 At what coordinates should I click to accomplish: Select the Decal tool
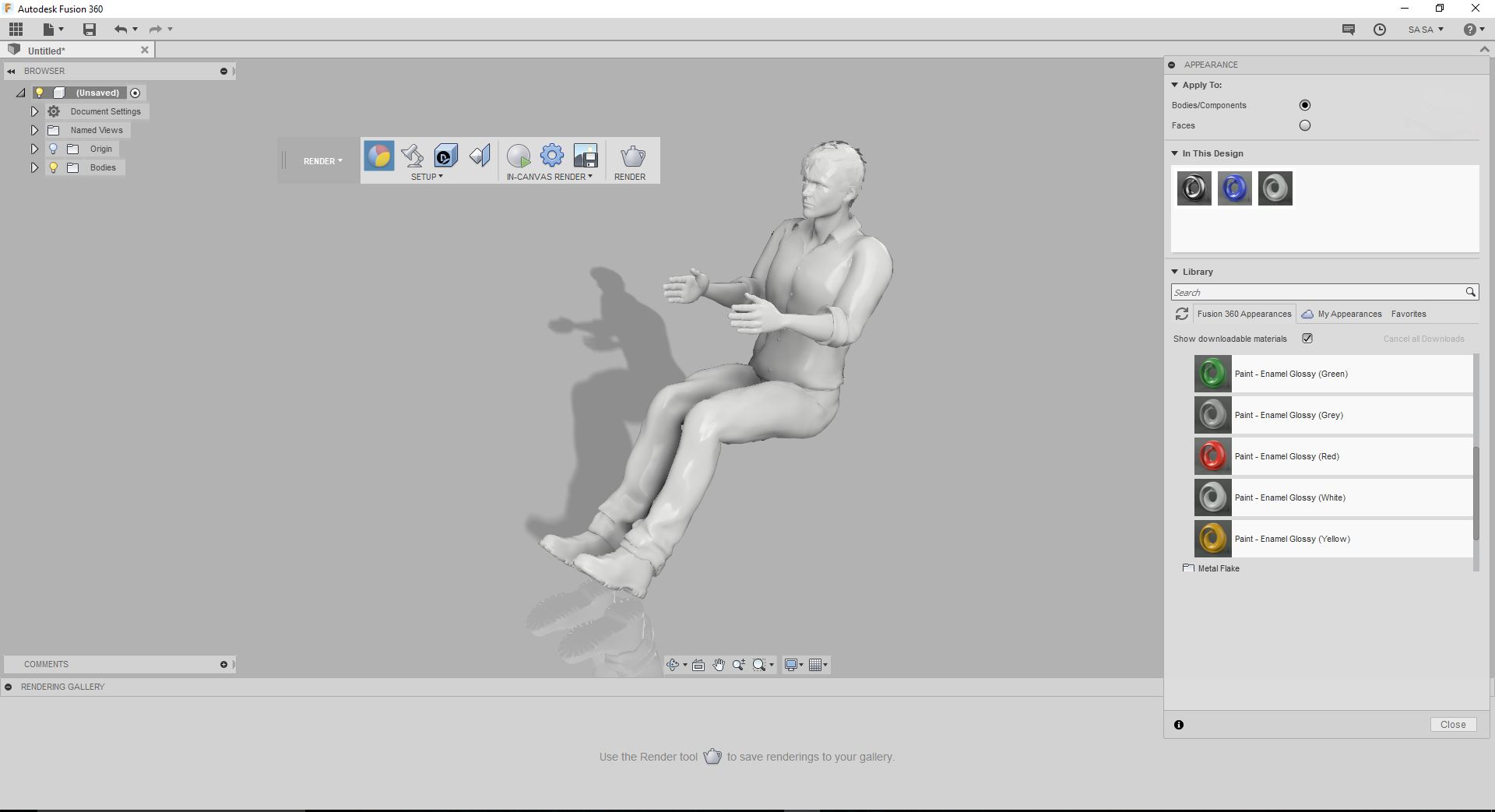pos(445,156)
